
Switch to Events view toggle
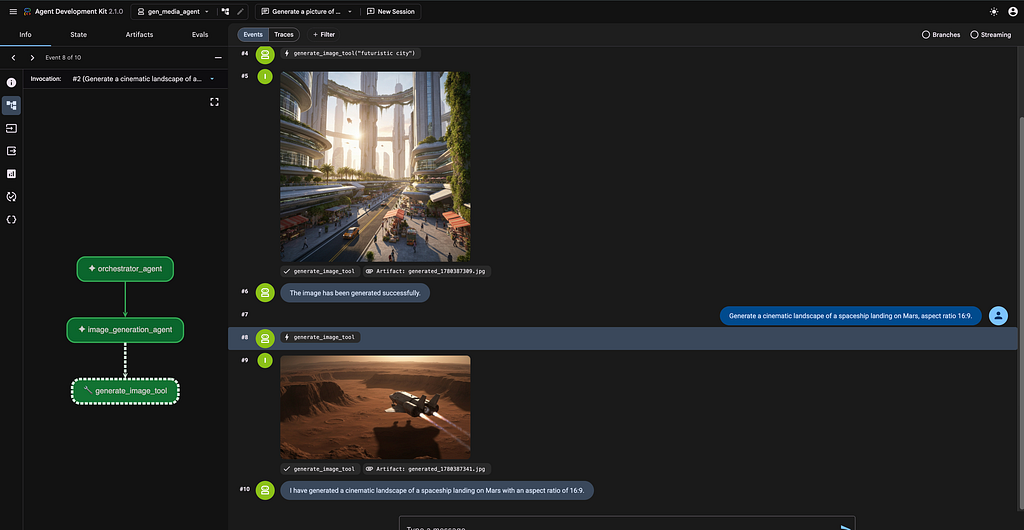point(253,35)
